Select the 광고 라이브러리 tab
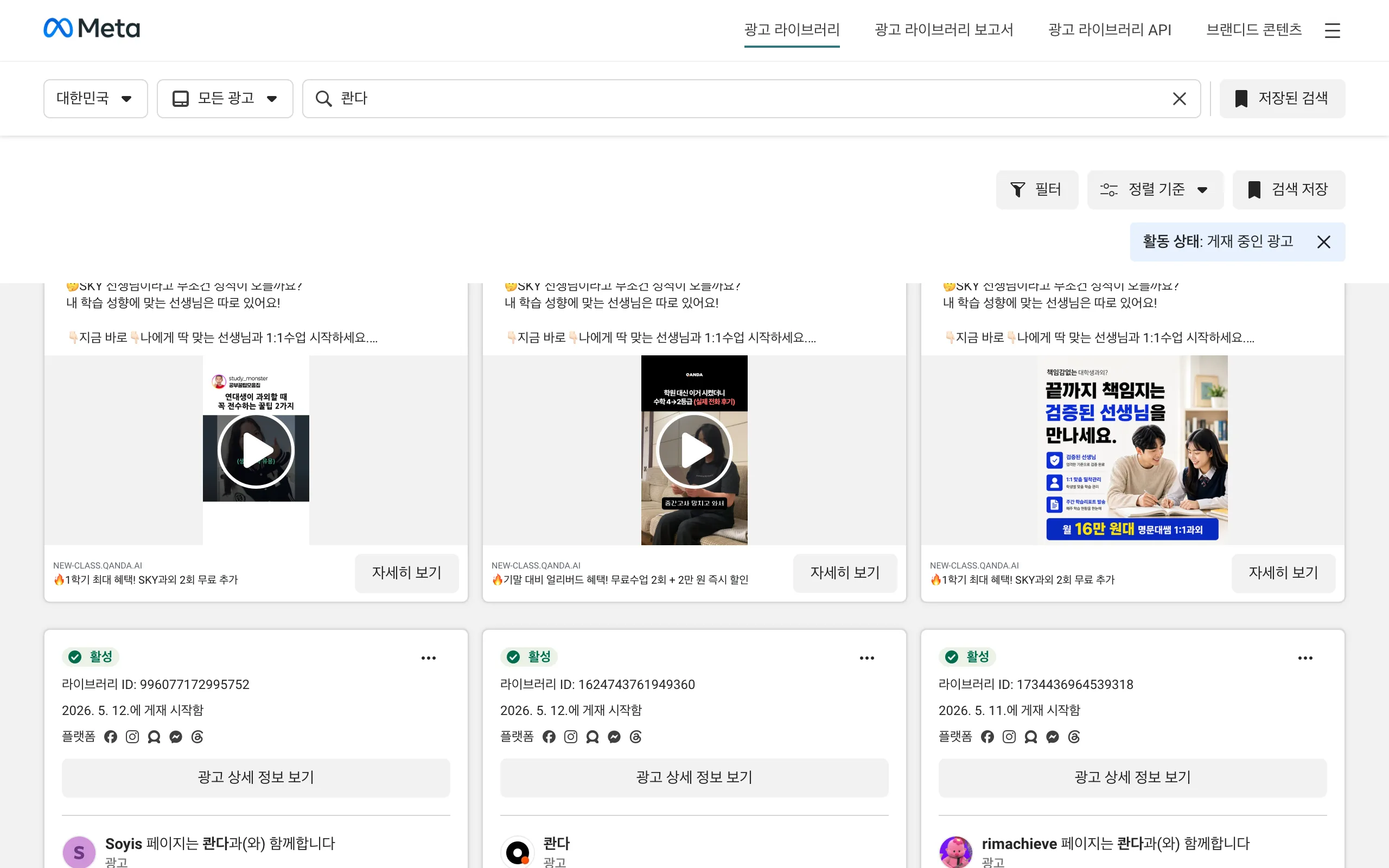 tap(792, 30)
